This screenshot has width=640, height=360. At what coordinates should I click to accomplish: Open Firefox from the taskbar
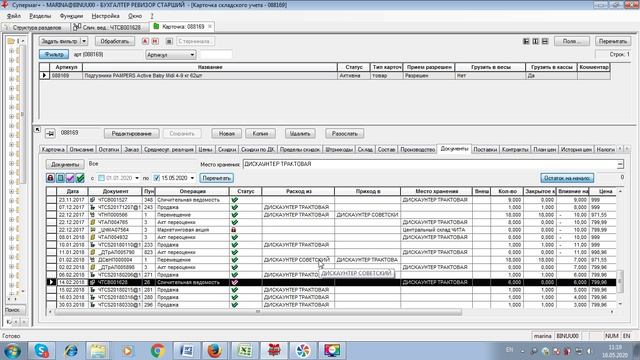click(x=215, y=351)
